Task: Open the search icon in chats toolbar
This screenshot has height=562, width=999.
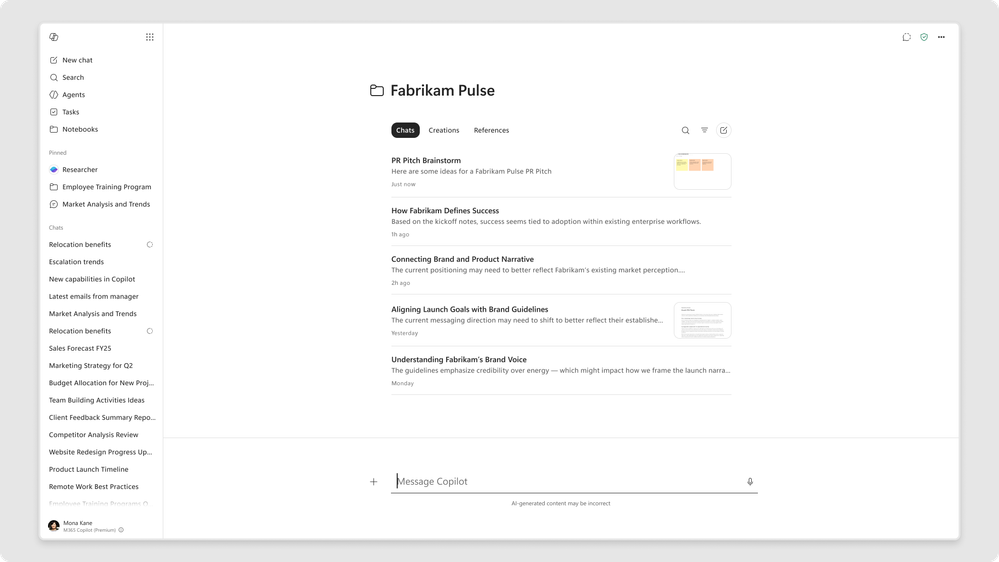Action: [686, 131]
